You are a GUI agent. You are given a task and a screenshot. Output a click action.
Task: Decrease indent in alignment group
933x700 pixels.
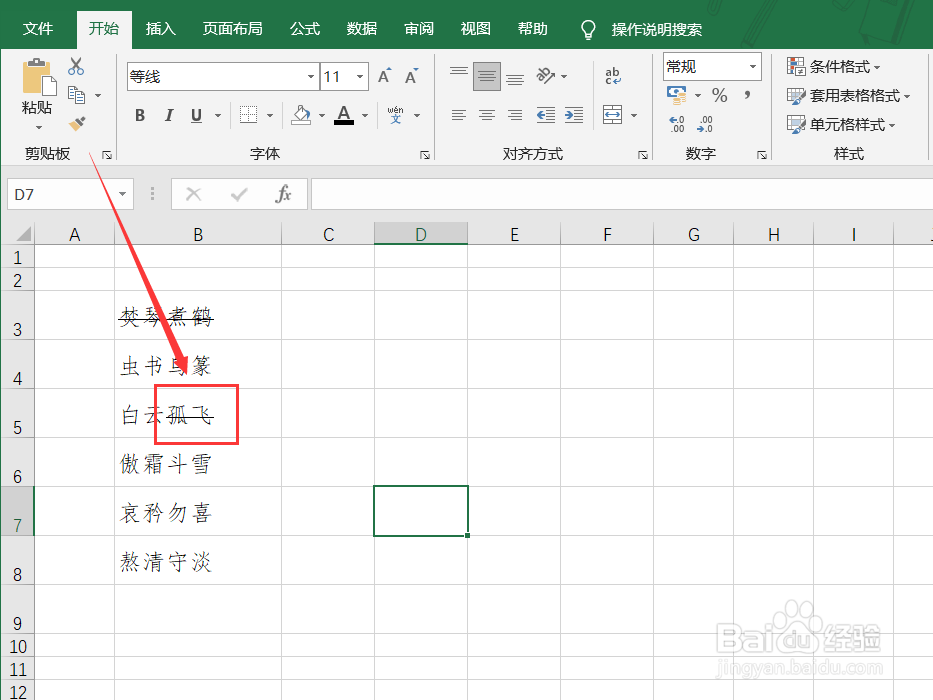coord(546,115)
